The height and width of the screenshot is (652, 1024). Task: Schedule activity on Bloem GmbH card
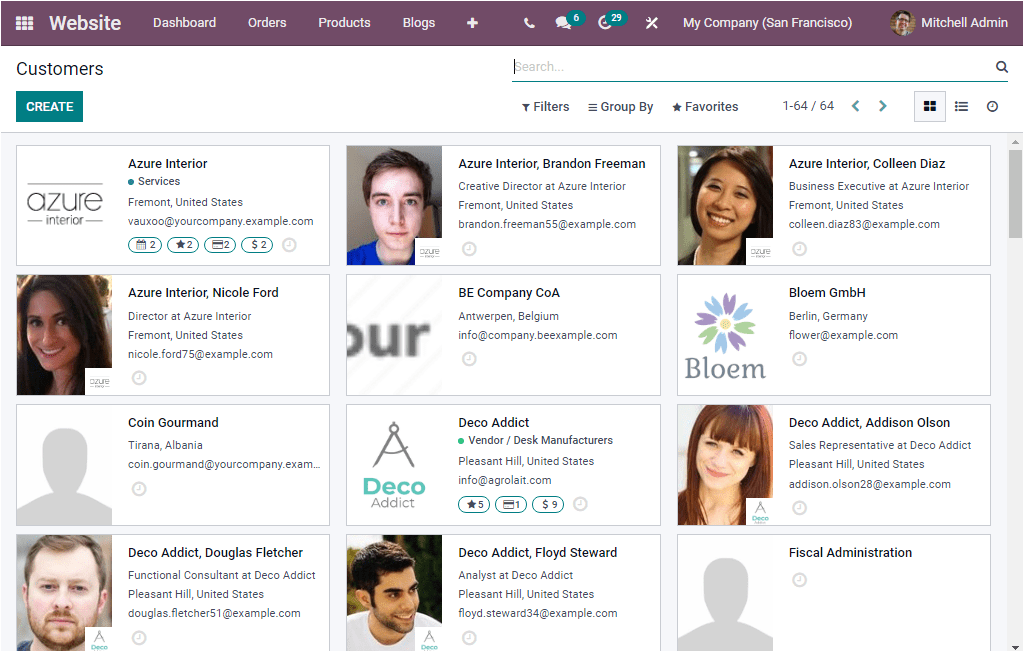[799, 358]
